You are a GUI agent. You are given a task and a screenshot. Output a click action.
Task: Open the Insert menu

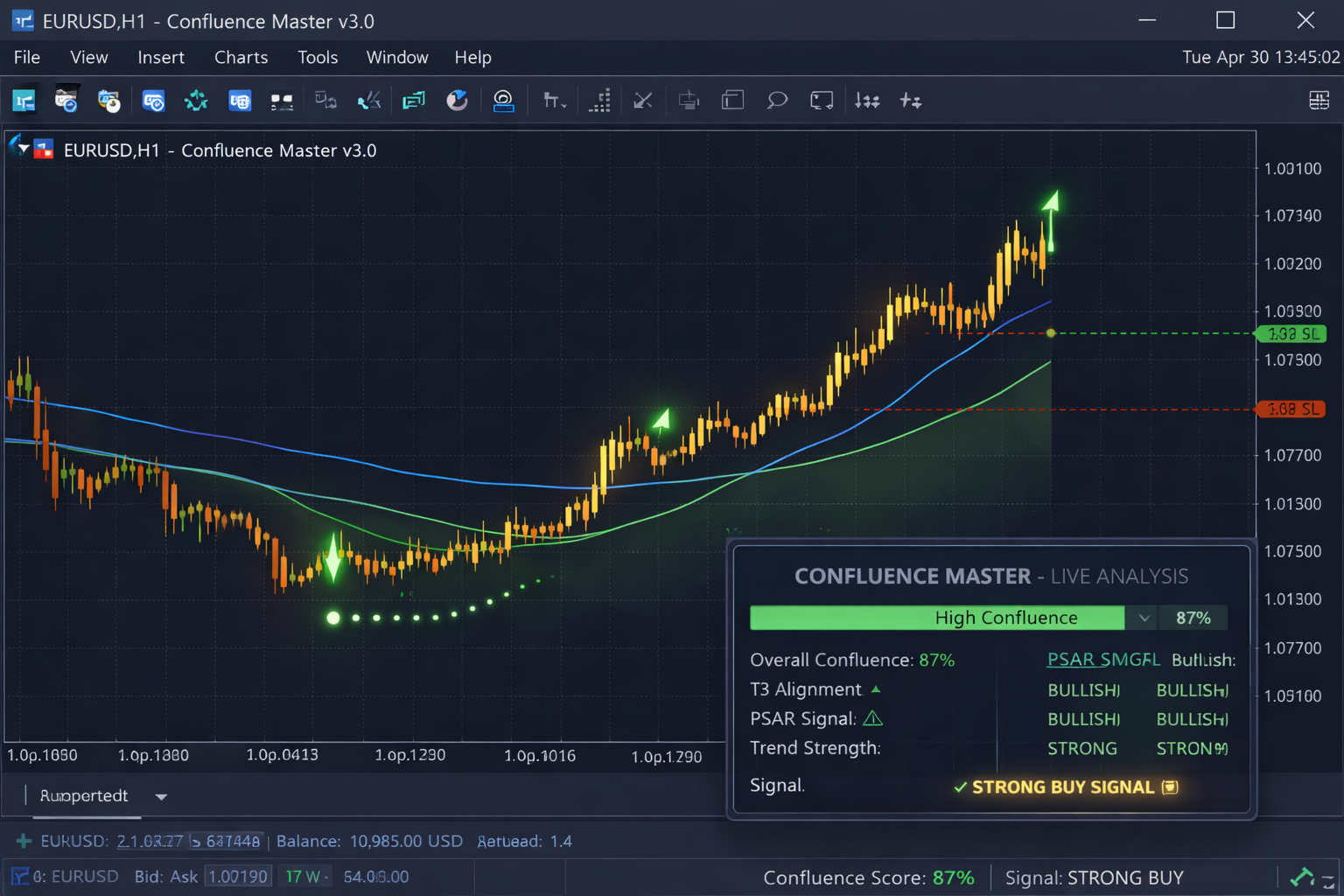(x=161, y=57)
